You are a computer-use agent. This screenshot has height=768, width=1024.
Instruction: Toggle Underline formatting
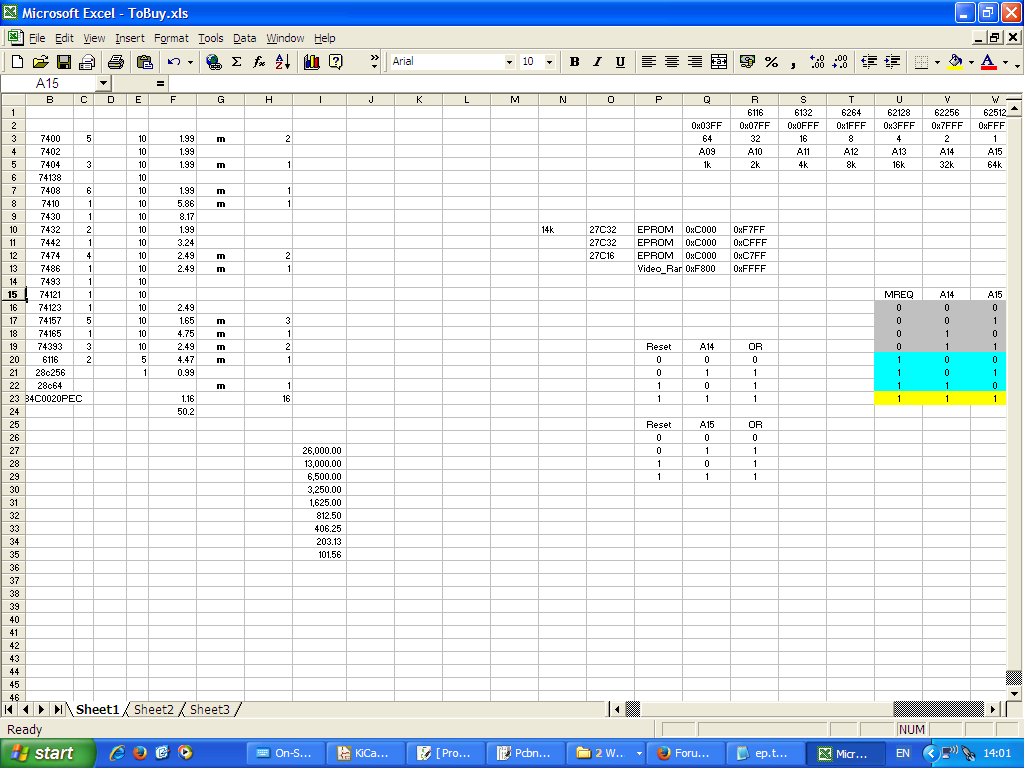pos(620,62)
